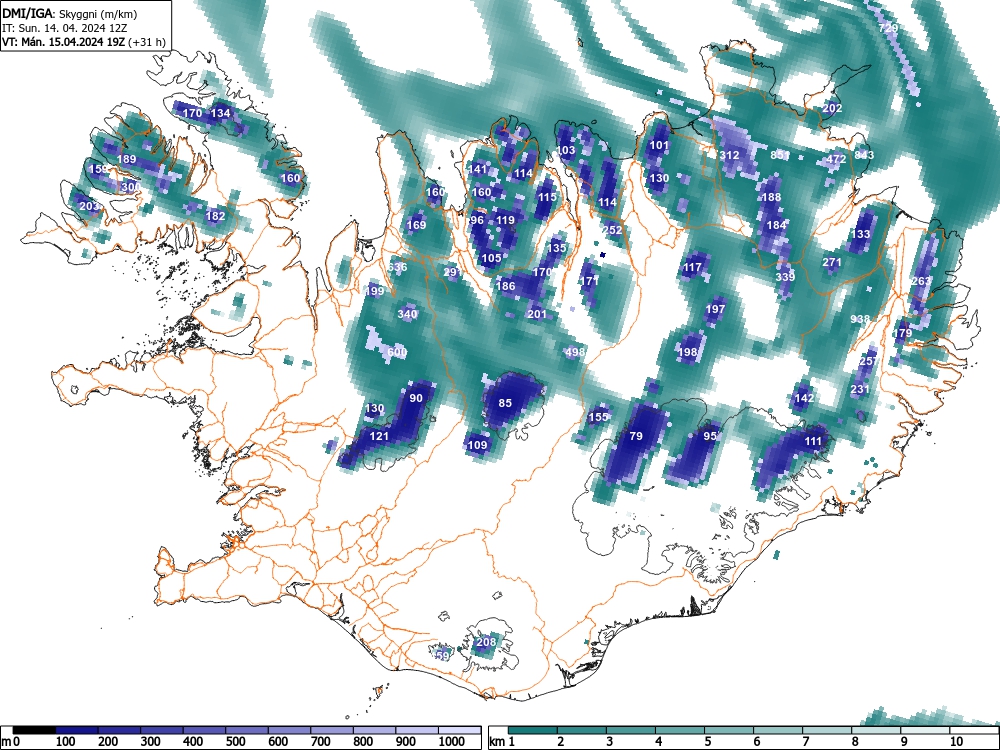Click the visibility value 182
Image resolution: width=1000 pixels, height=750 pixels.
click(216, 216)
